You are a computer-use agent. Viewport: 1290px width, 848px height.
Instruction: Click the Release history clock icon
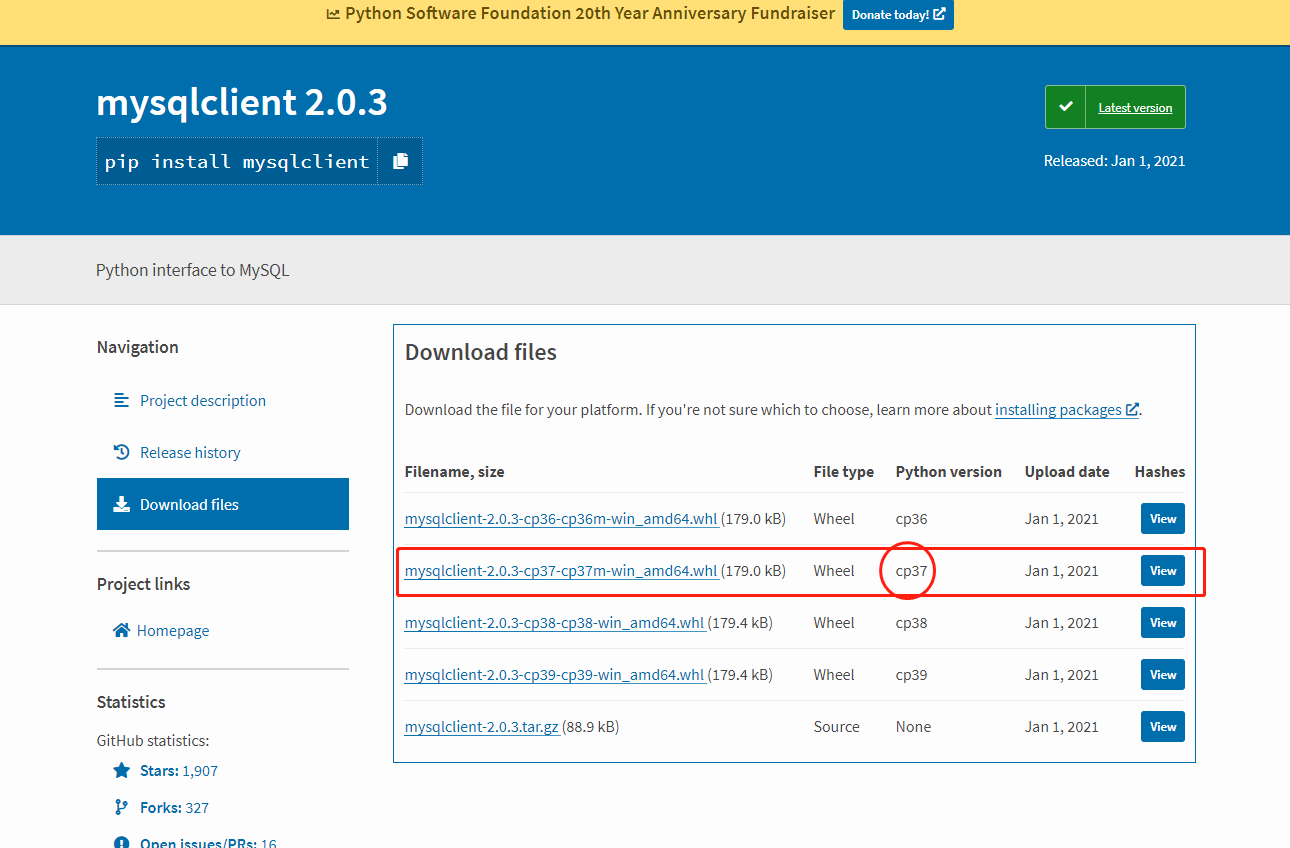tap(122, 452)
